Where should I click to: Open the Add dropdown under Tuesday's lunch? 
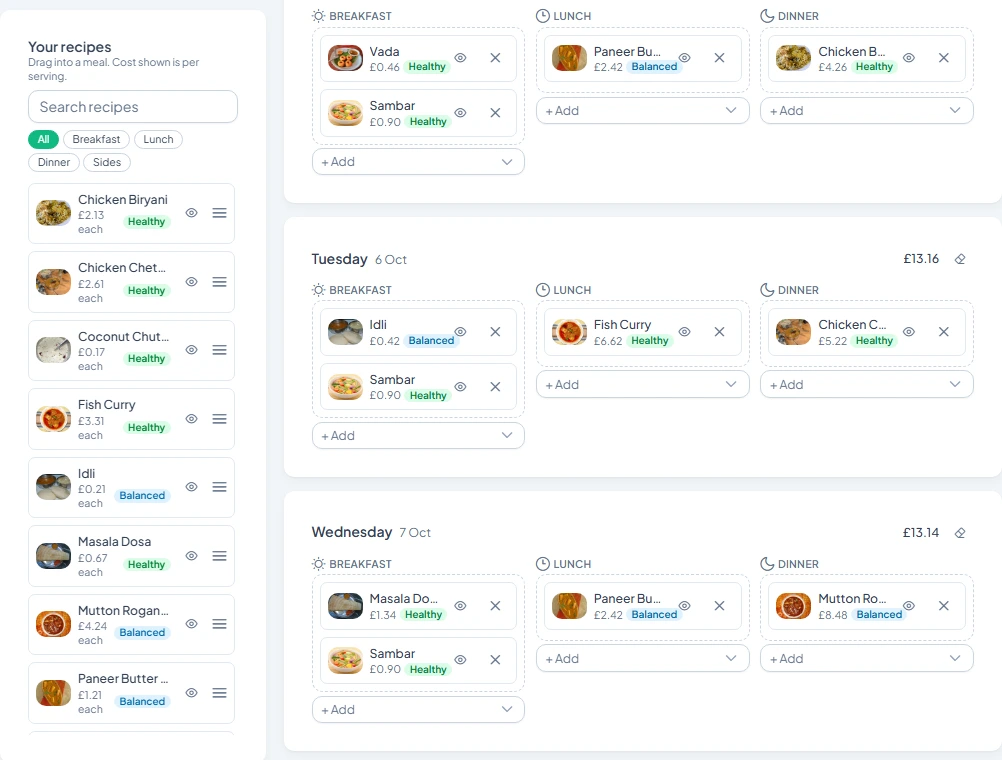(642, 384)
